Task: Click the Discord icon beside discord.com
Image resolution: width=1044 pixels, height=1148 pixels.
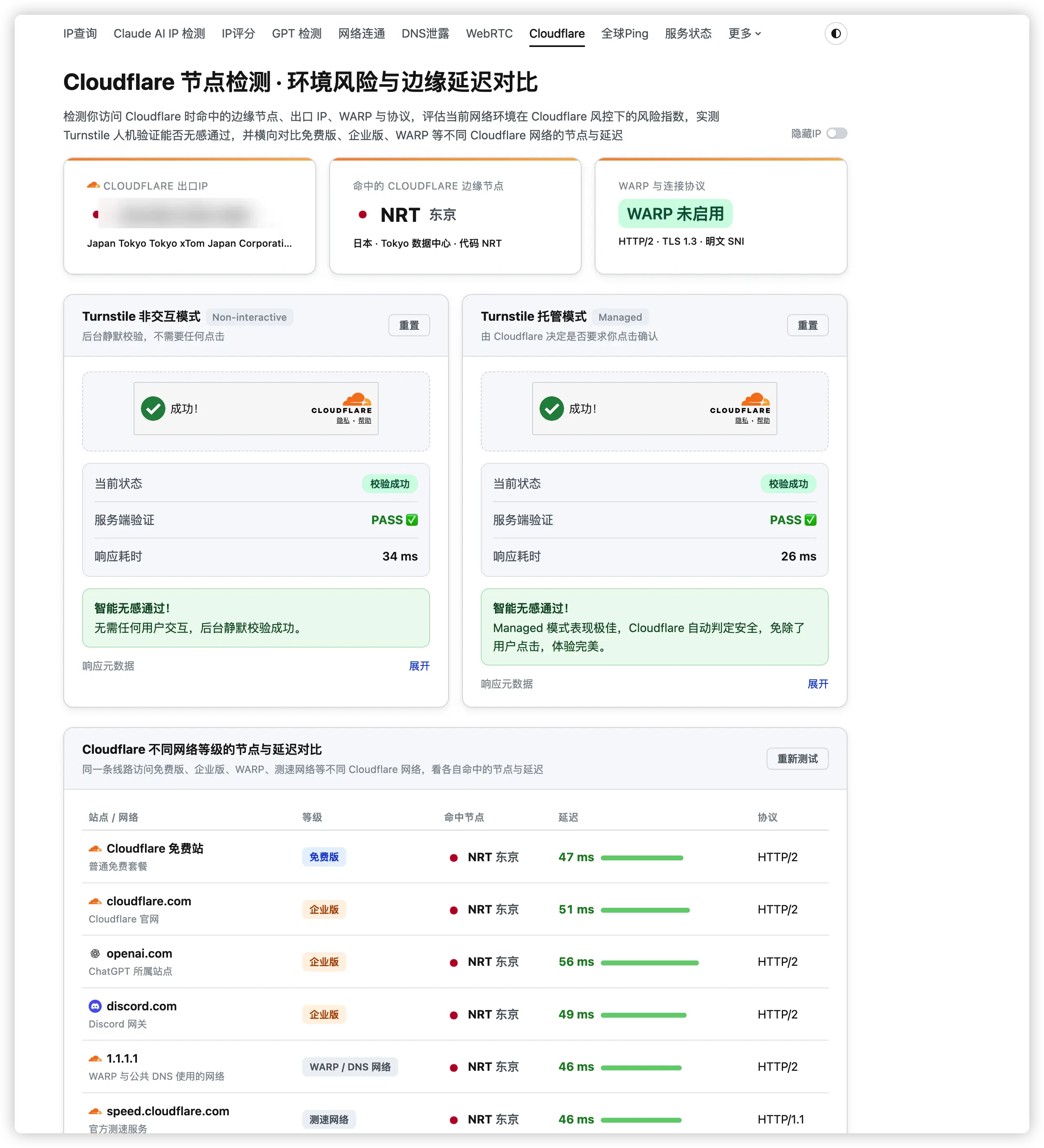Action: (95, 1006)
